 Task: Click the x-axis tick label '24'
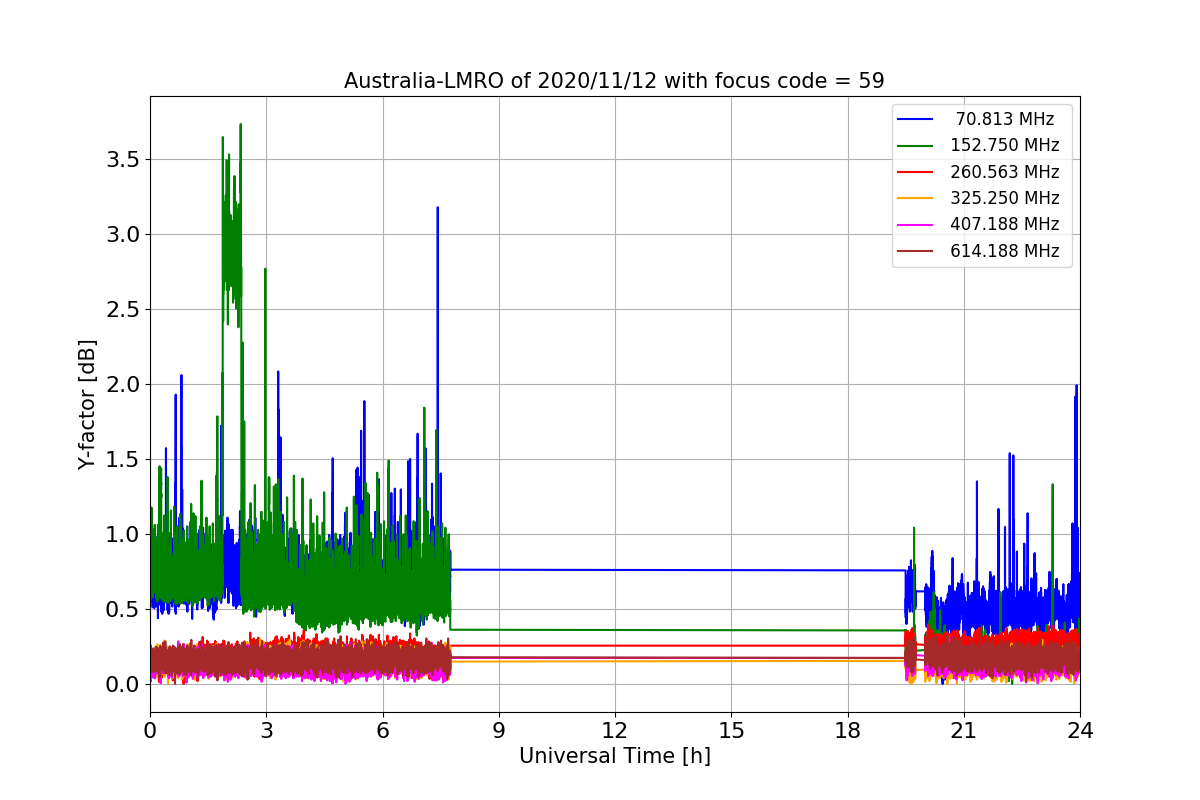pyautogui.click(x=1079, y=731)
